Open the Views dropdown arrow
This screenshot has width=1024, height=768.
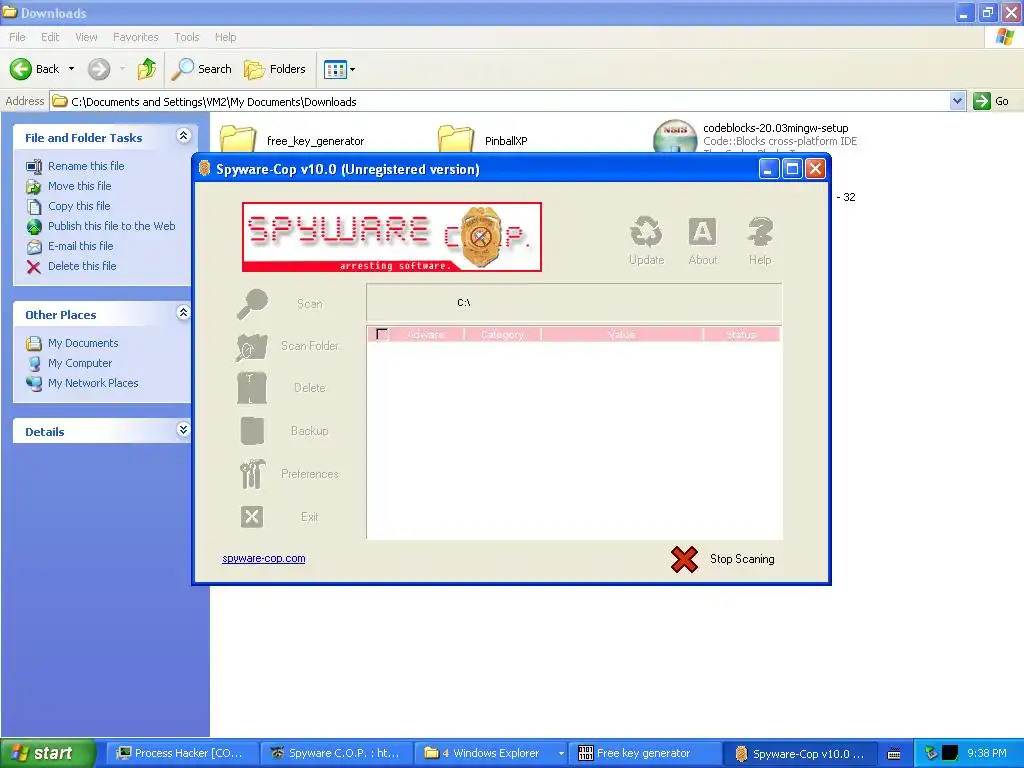point(353,69)
